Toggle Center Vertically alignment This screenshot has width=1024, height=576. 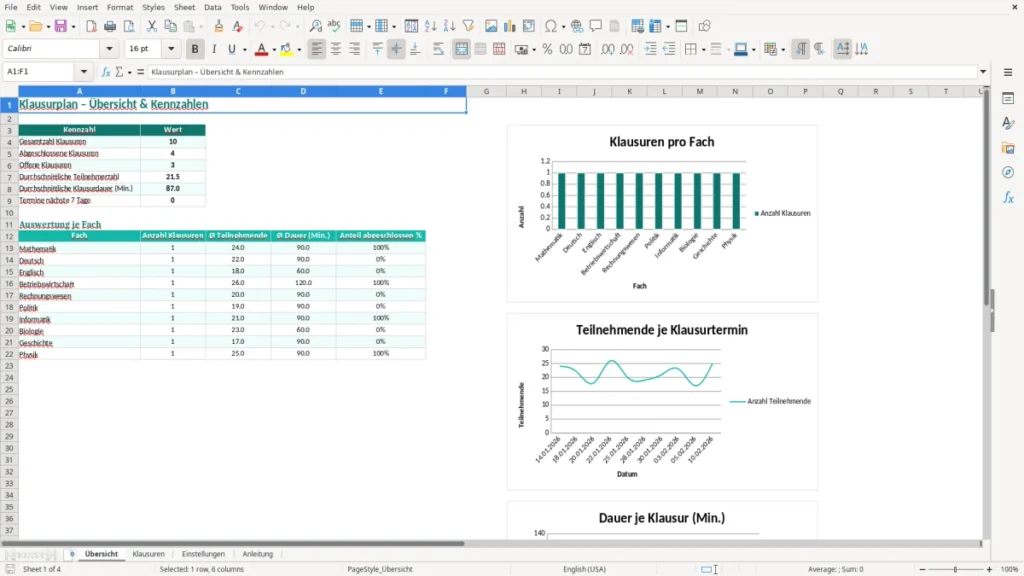tap(396, 49)
